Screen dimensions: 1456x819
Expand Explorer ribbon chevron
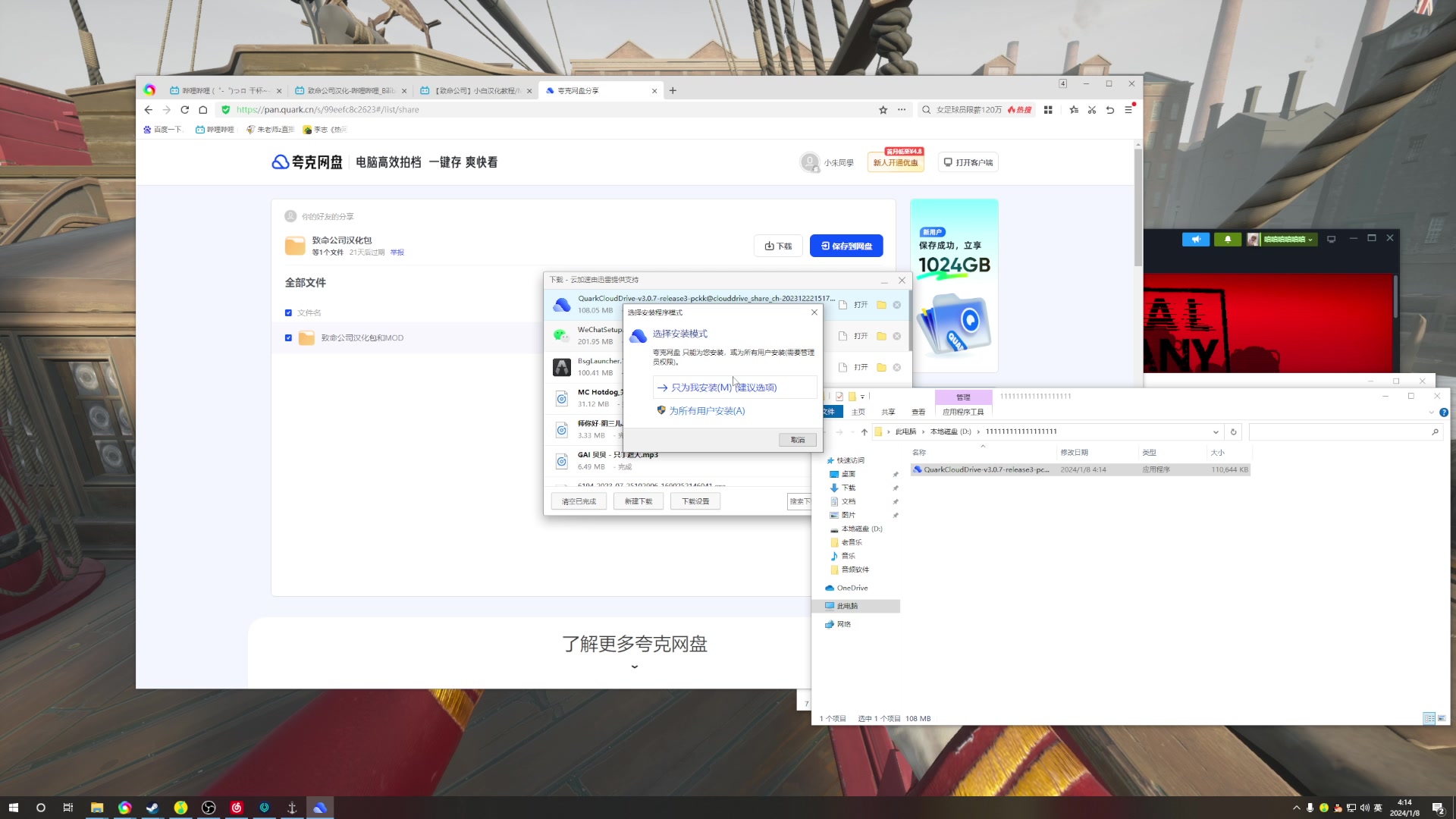[1432, 413]
